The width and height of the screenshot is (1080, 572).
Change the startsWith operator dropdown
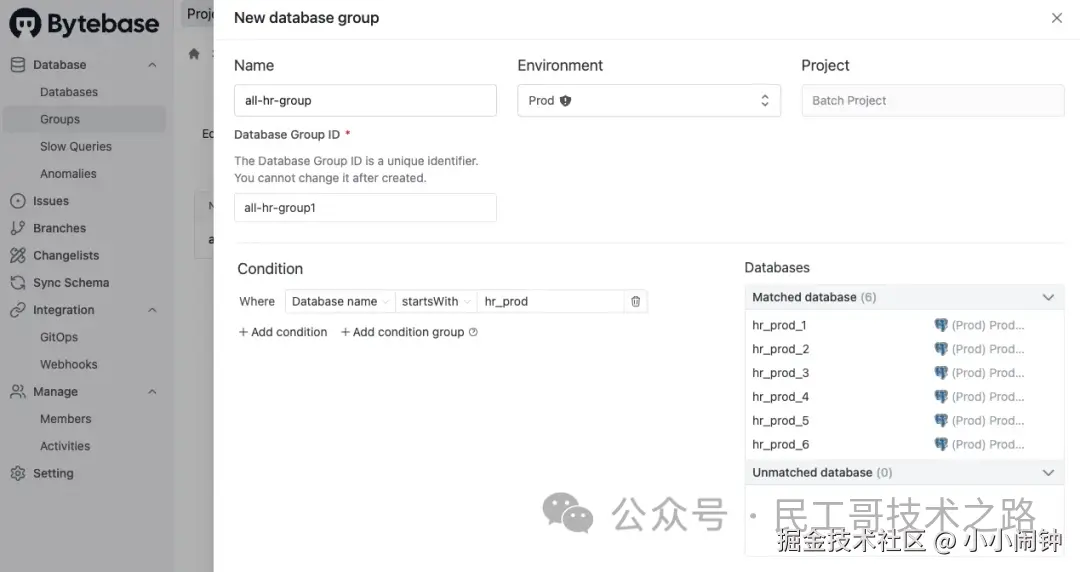[x=435, y=301]
